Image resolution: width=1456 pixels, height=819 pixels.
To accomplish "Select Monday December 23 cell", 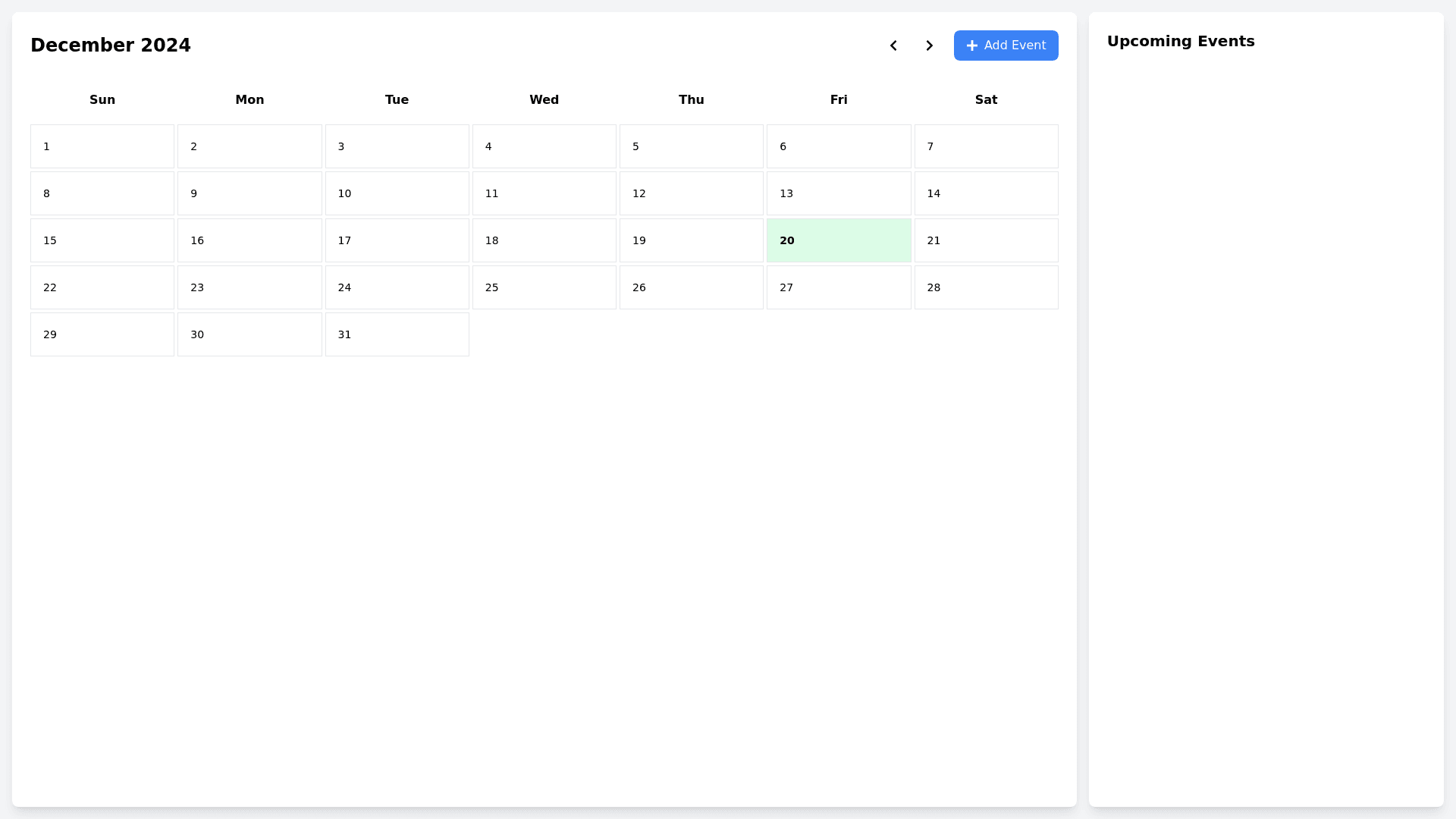I will 249,287.
